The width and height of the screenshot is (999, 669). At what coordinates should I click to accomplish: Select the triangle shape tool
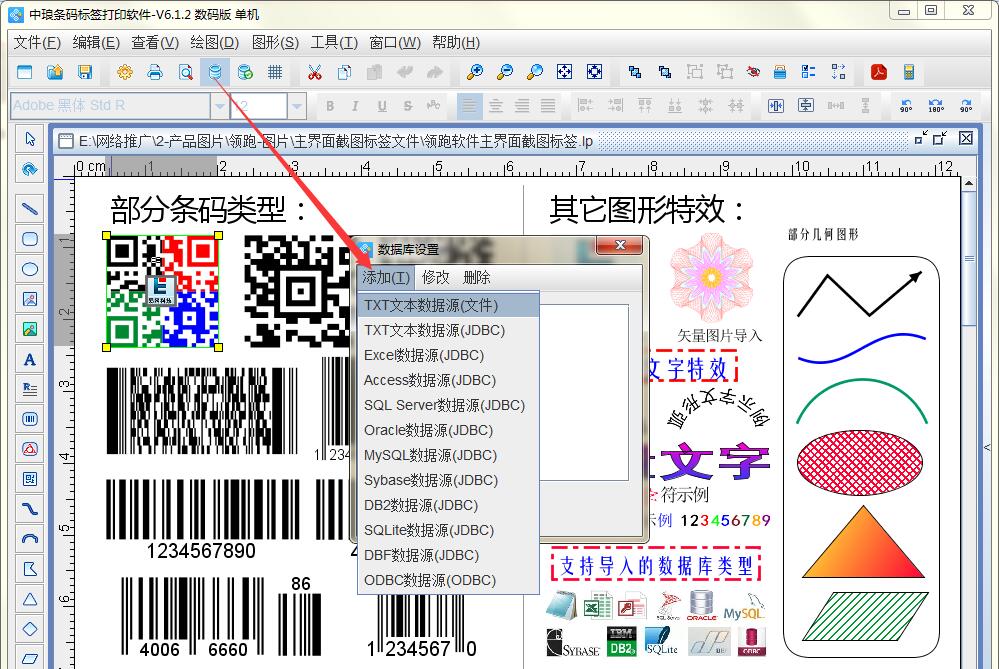(30, 599)
